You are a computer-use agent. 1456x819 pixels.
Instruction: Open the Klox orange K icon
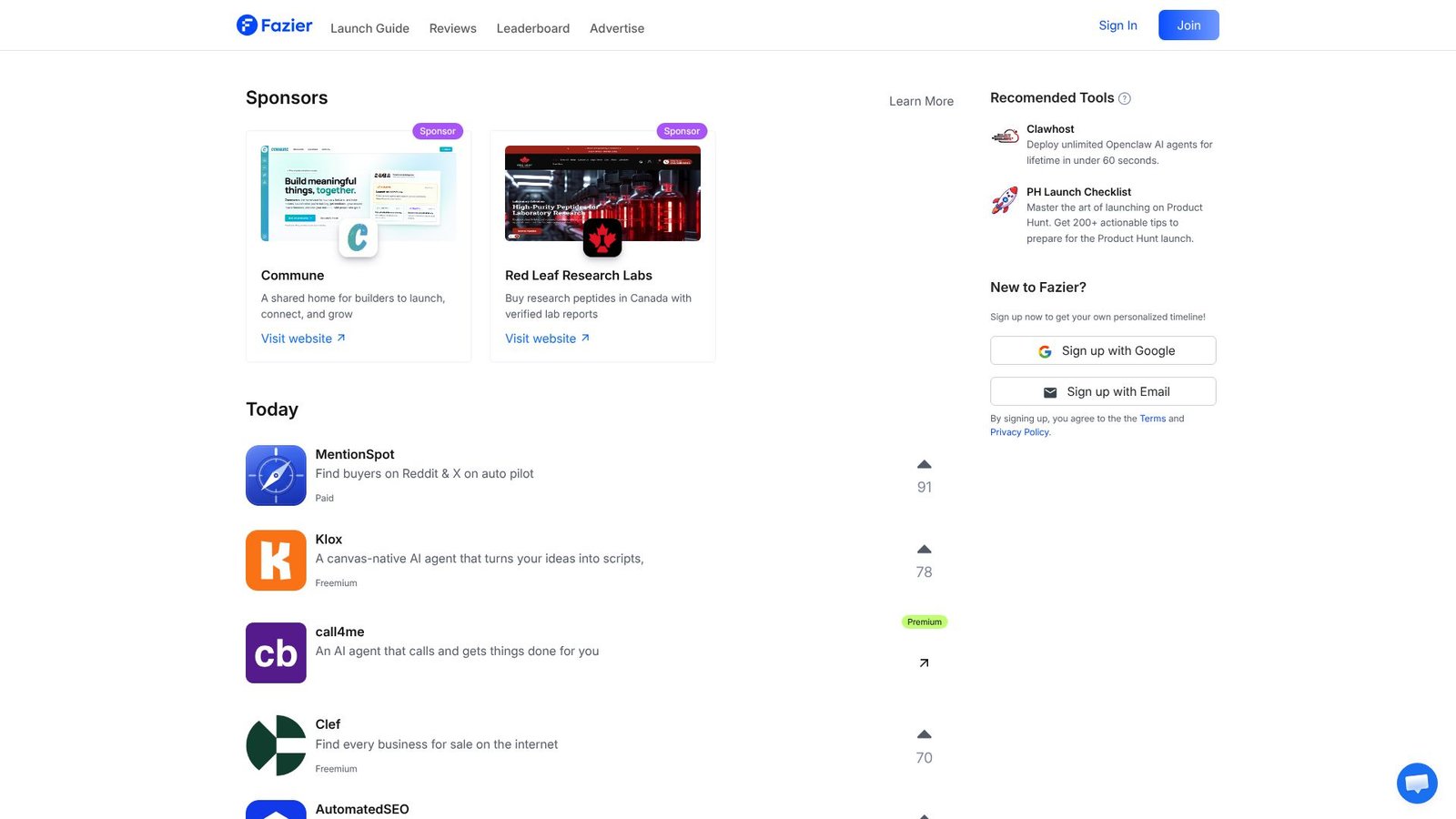[x=276, y=561]
